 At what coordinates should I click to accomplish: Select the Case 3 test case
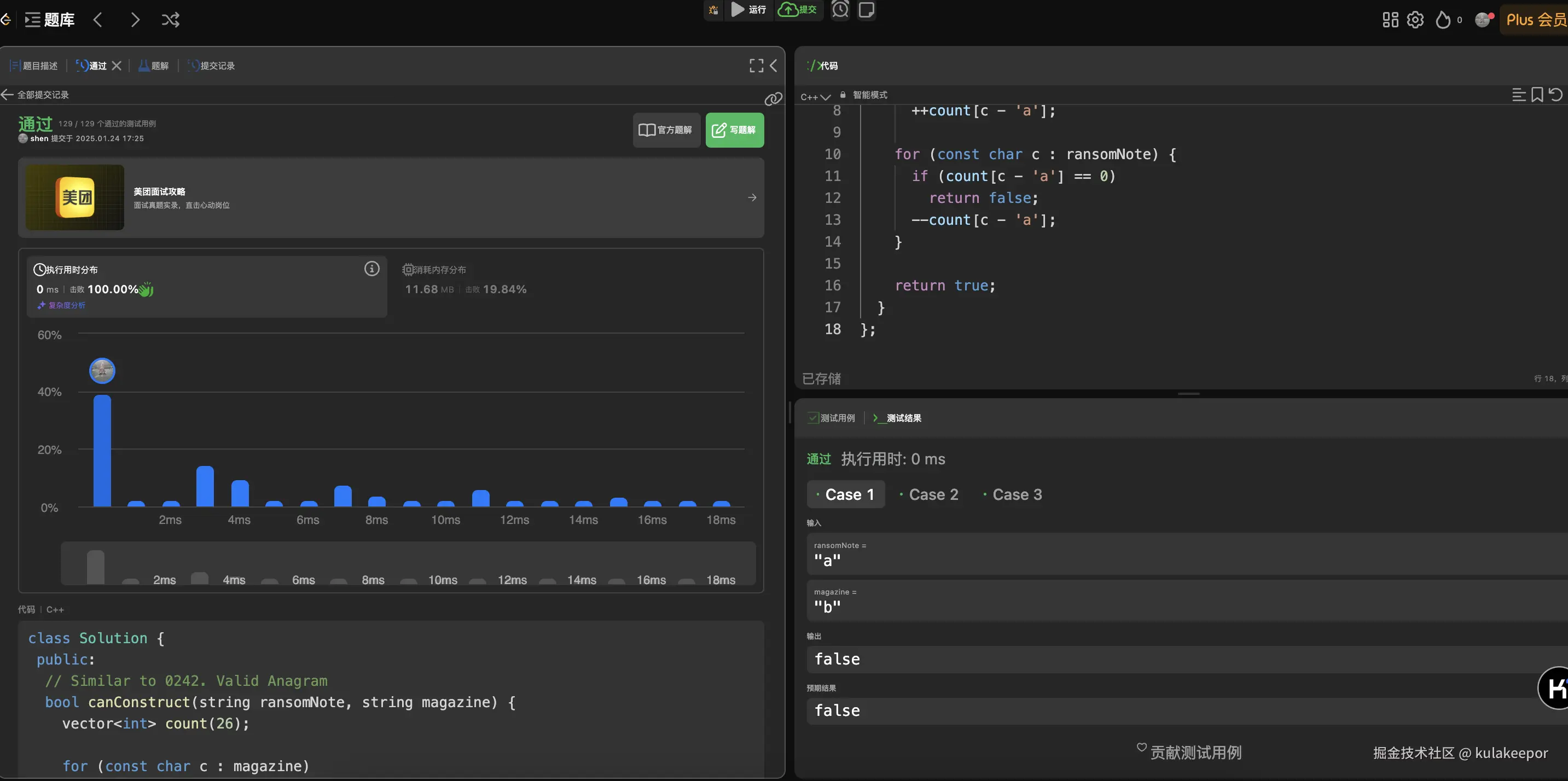click(1013, 494)
